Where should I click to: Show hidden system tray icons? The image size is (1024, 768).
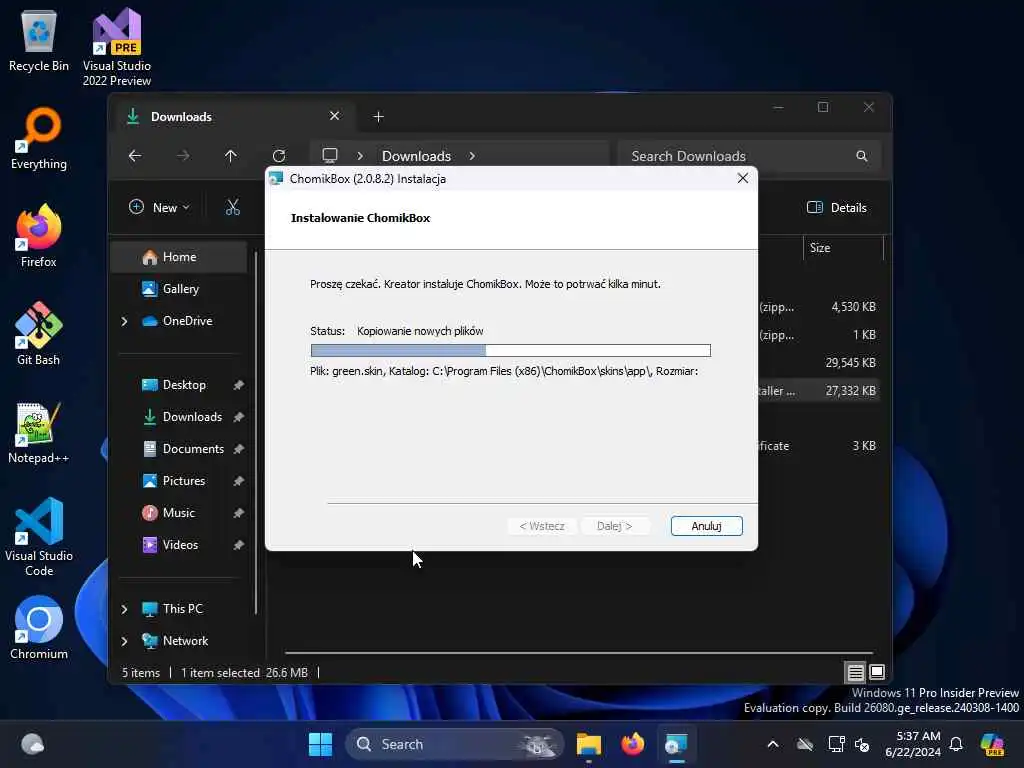pyautogui.click(x=773, y=744)
